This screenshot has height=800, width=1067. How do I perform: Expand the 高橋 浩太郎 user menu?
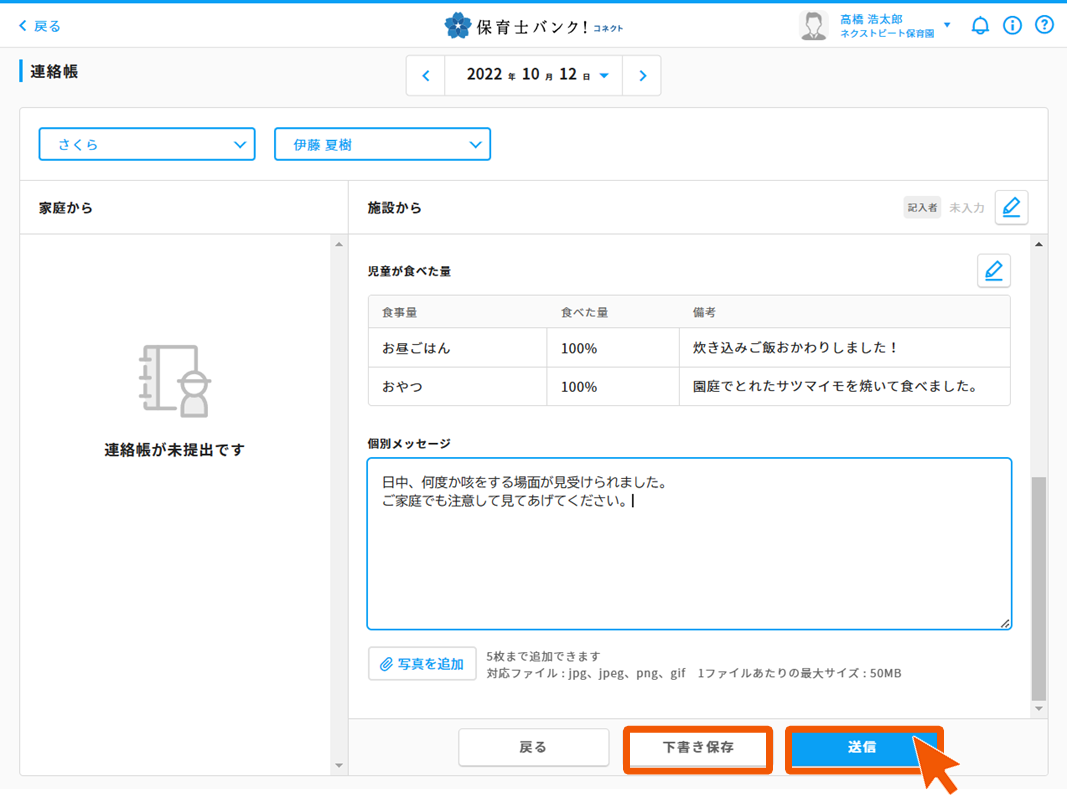coord(946,25)
